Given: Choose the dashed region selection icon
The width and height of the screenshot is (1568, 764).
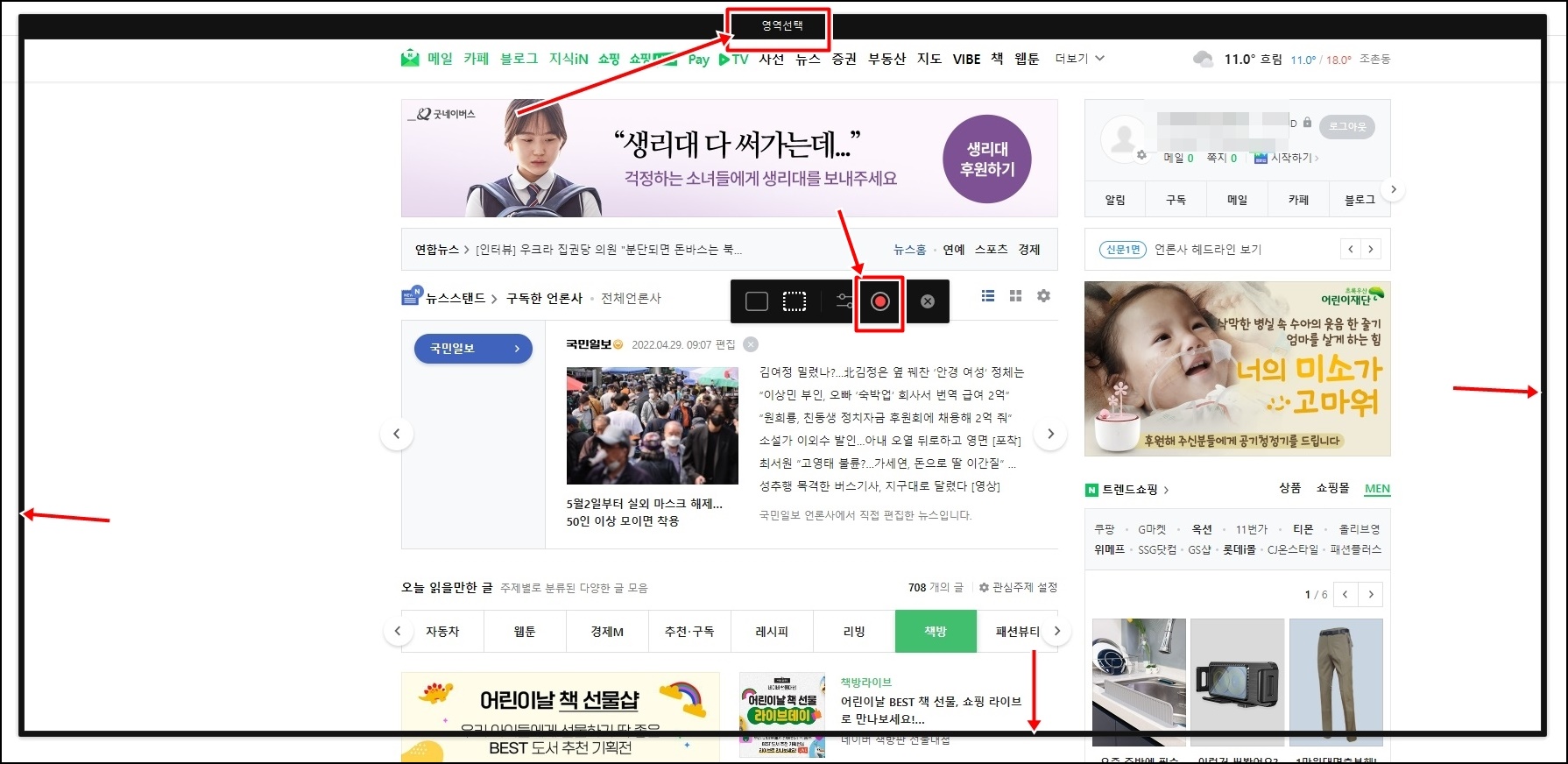Looking at the screenshot, I should [x=795, y=301].
